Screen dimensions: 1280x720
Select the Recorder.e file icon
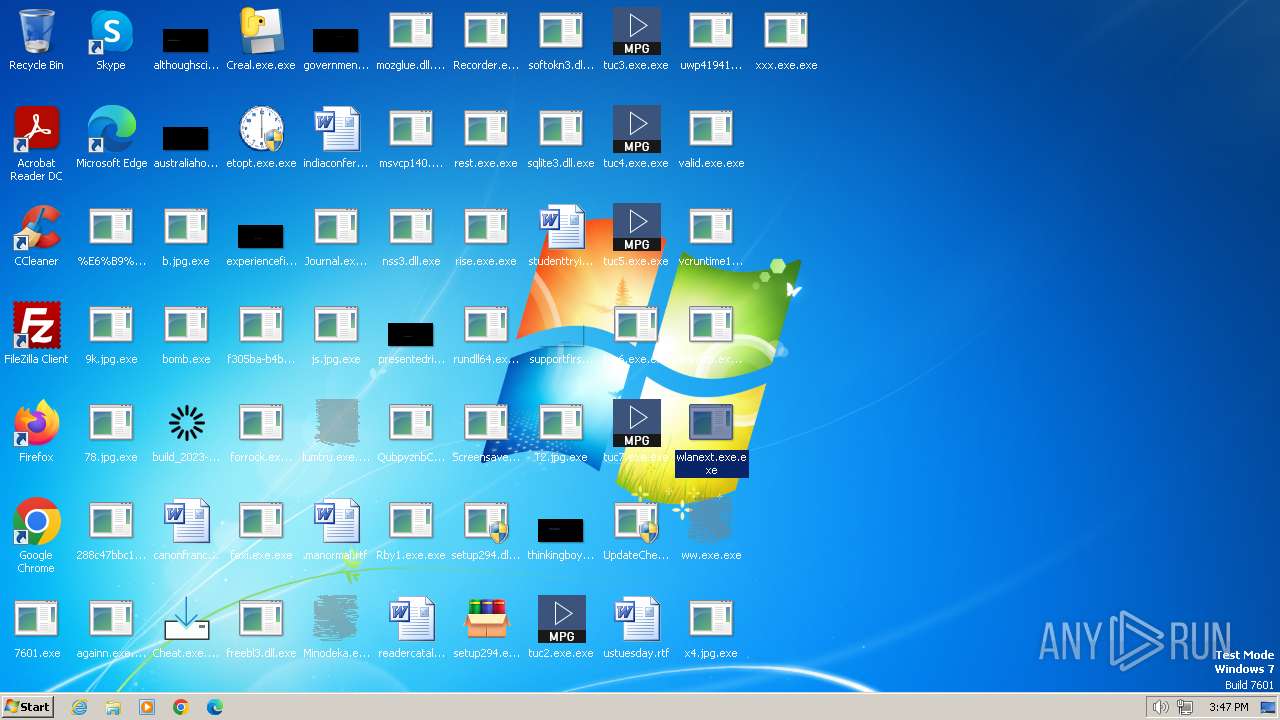click(487, 32)
